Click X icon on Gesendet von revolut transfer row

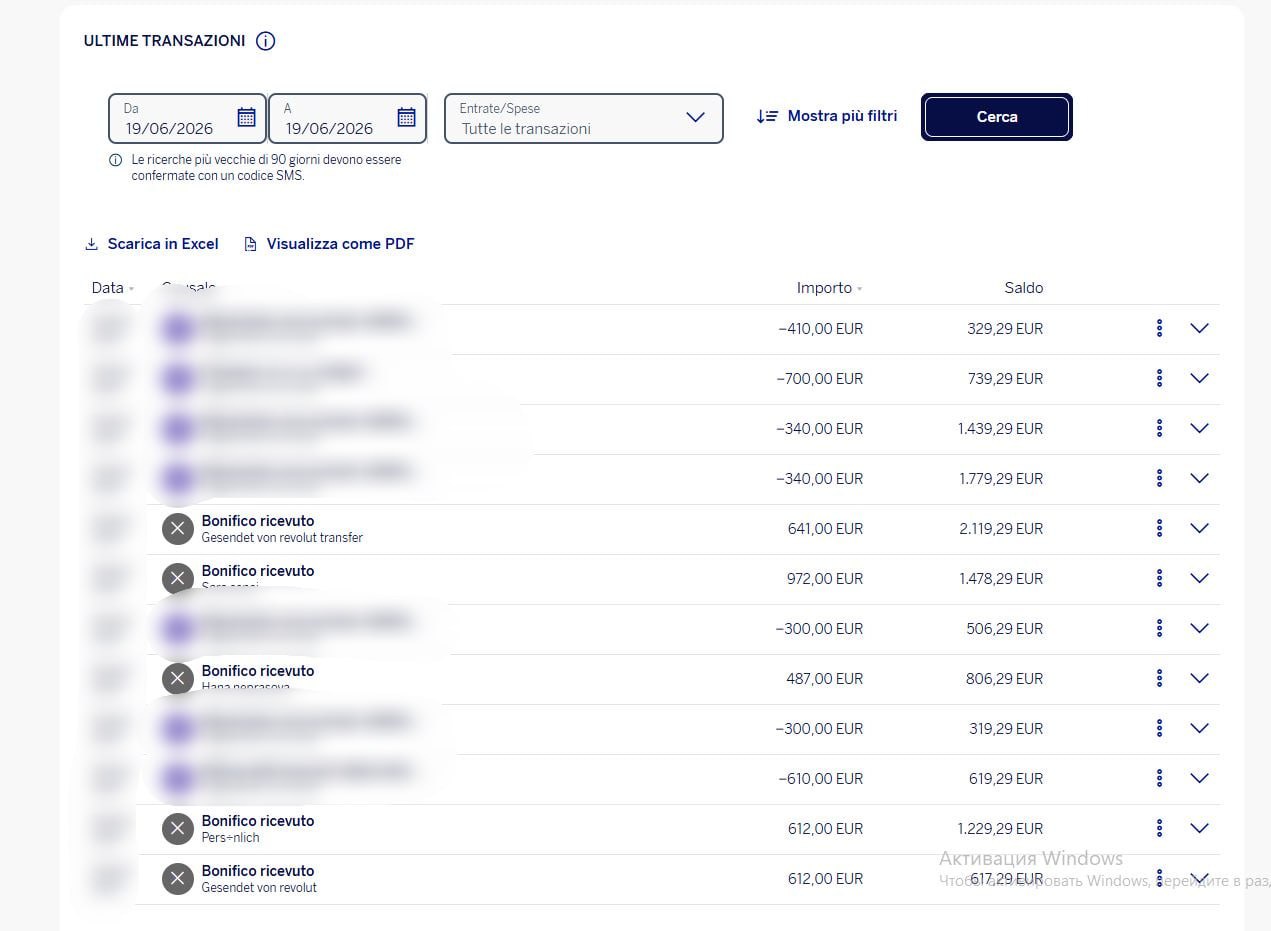[178, 528]
